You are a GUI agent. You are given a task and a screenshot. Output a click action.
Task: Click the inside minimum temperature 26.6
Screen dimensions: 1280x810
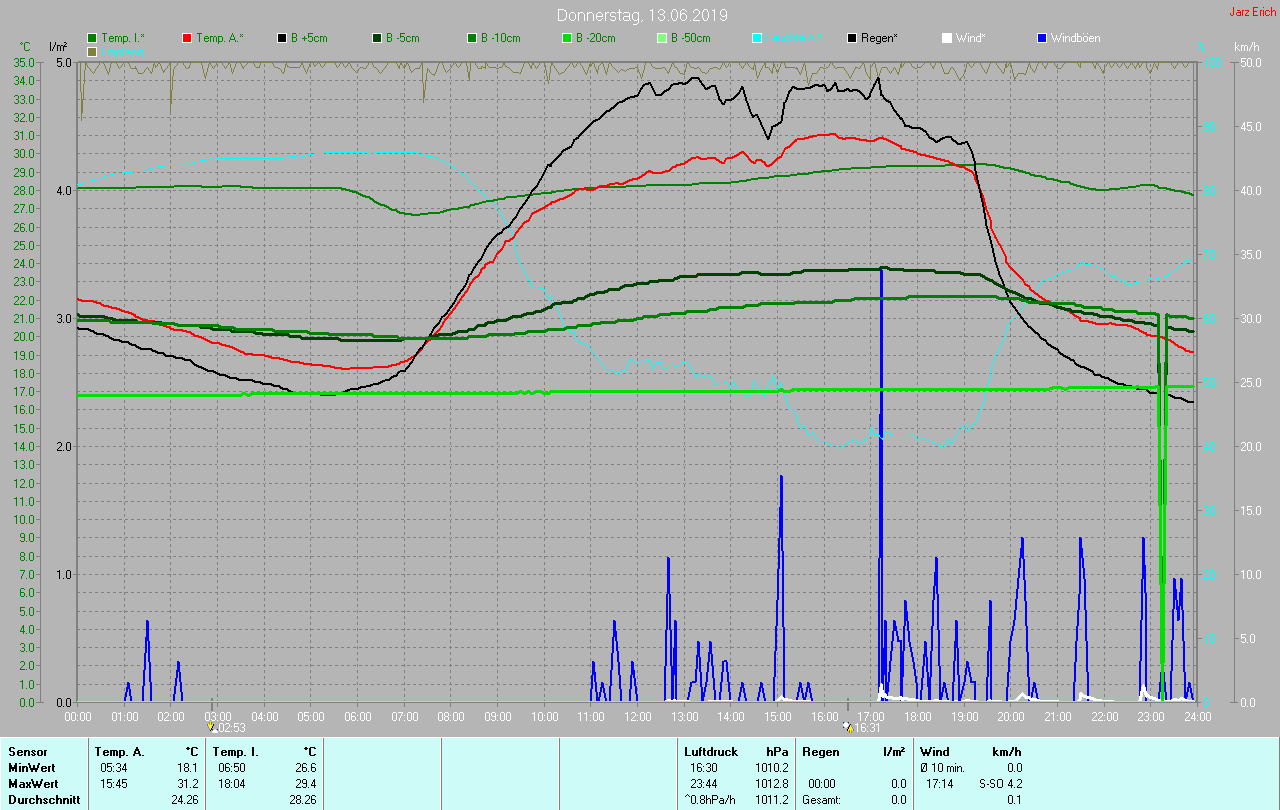pyautogui.click(x=306, y=768)
